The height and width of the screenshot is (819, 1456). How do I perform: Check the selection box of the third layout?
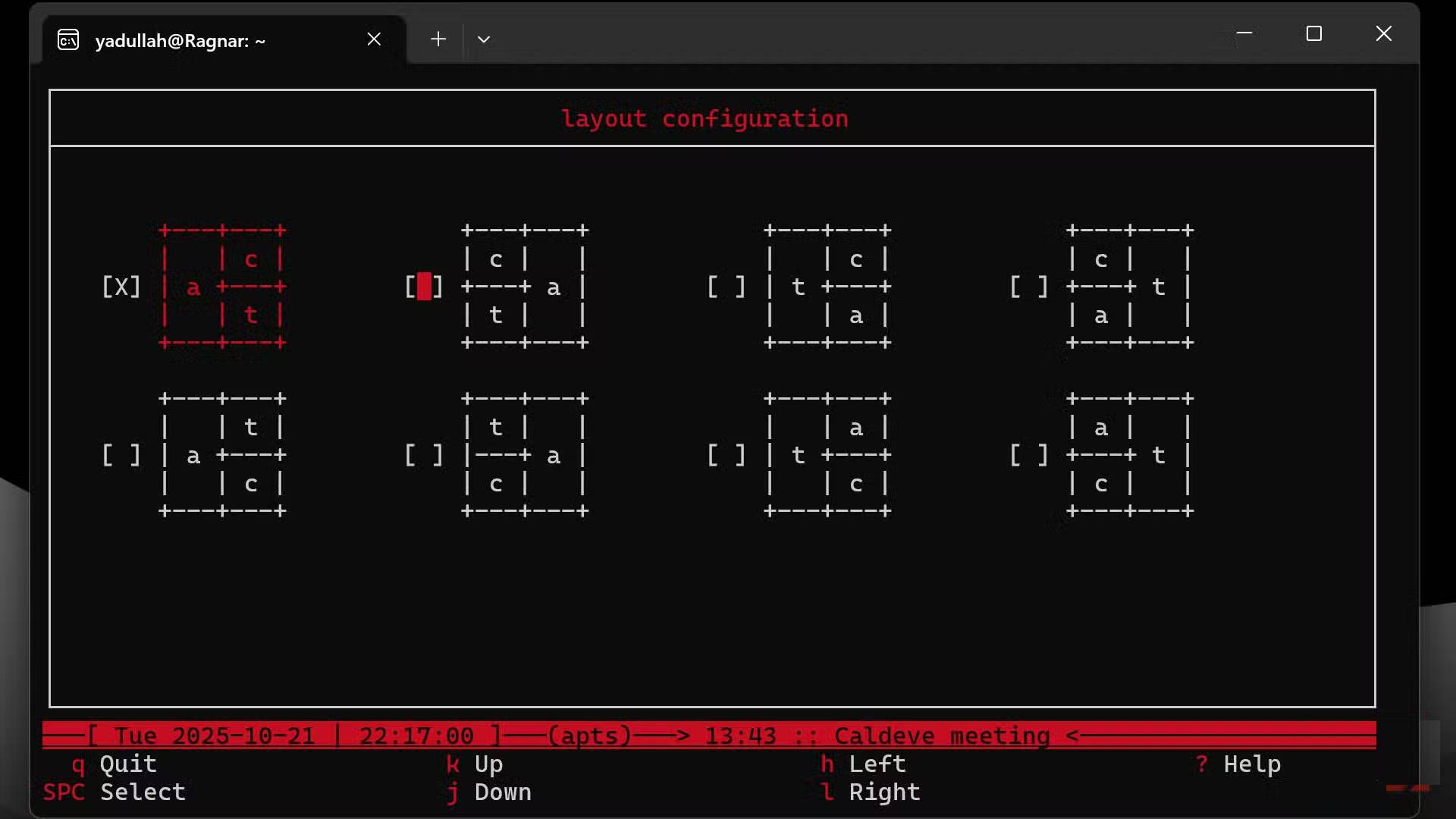tap(726, 287)
